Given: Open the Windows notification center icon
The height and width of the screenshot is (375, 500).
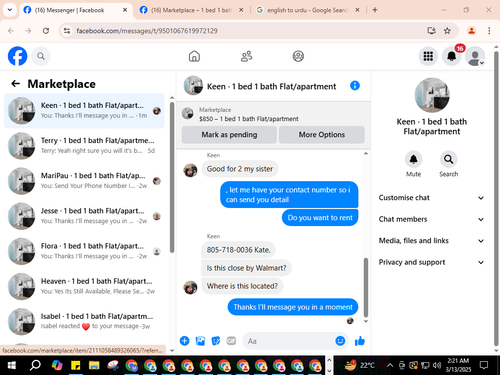Looking at the screenshot, I should (483, 365).
